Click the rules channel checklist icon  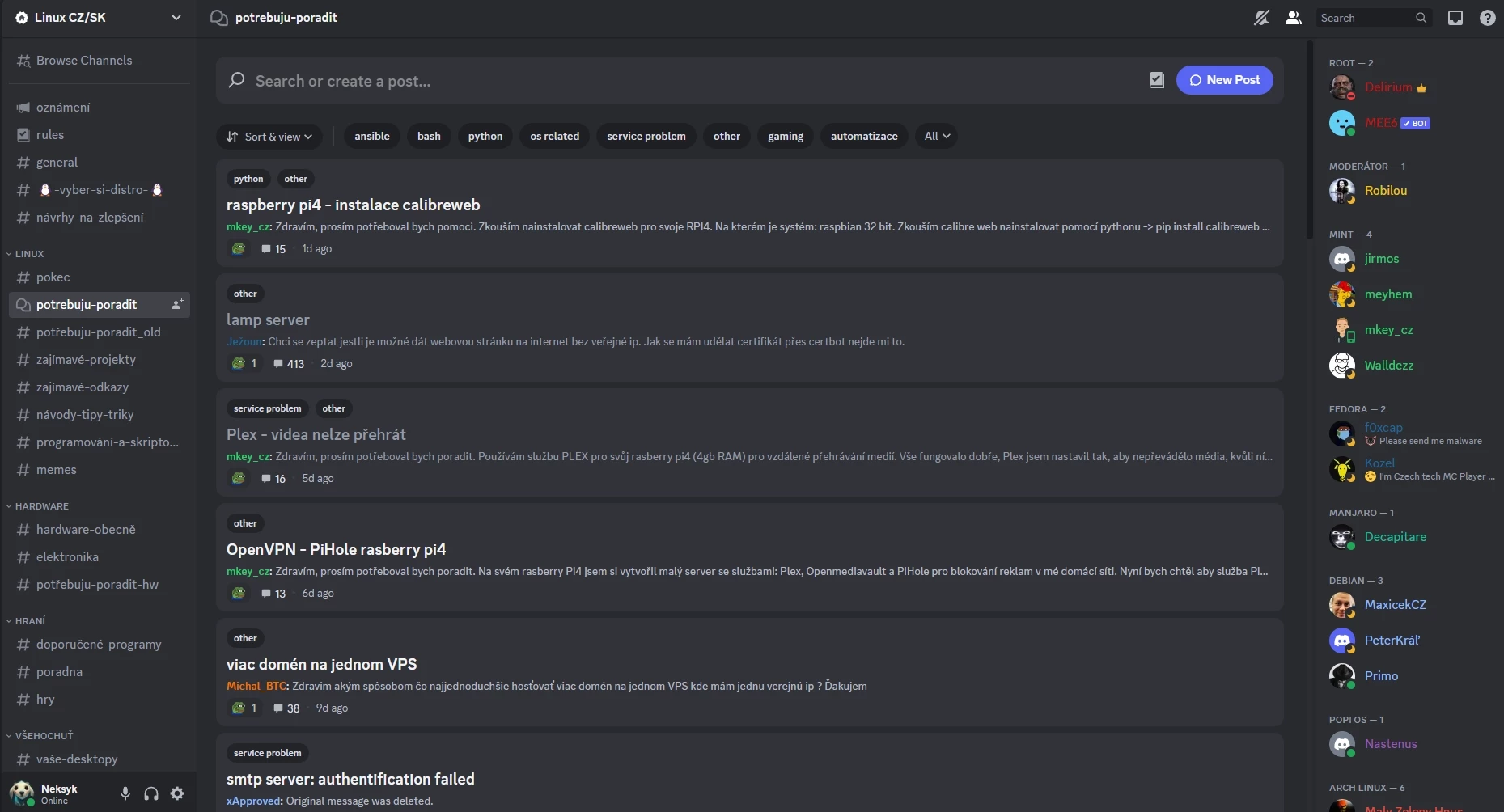coord(23,135)
